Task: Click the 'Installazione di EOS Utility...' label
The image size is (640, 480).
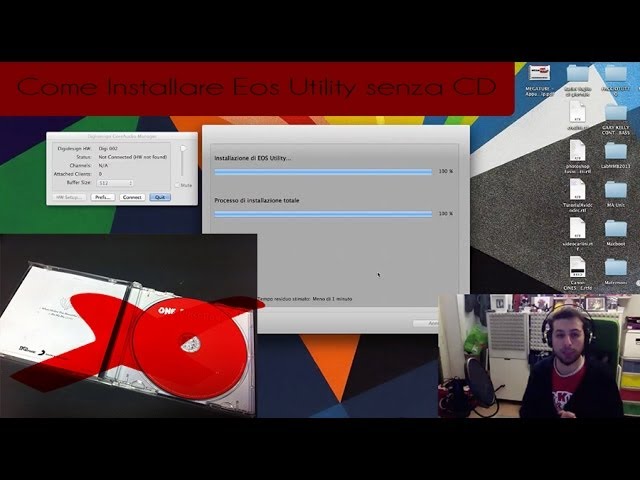Action: coord(253,158)
